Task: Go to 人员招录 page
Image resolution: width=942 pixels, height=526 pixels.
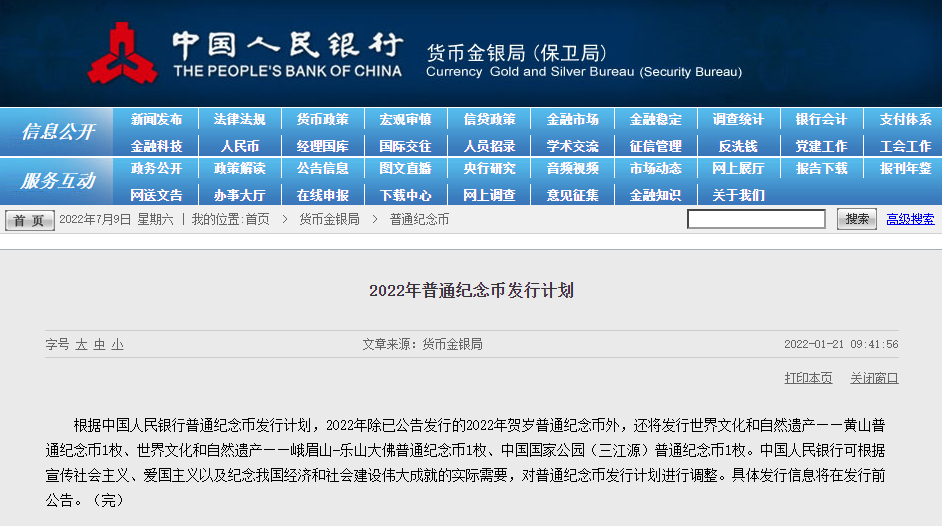Action: (489, 146)
